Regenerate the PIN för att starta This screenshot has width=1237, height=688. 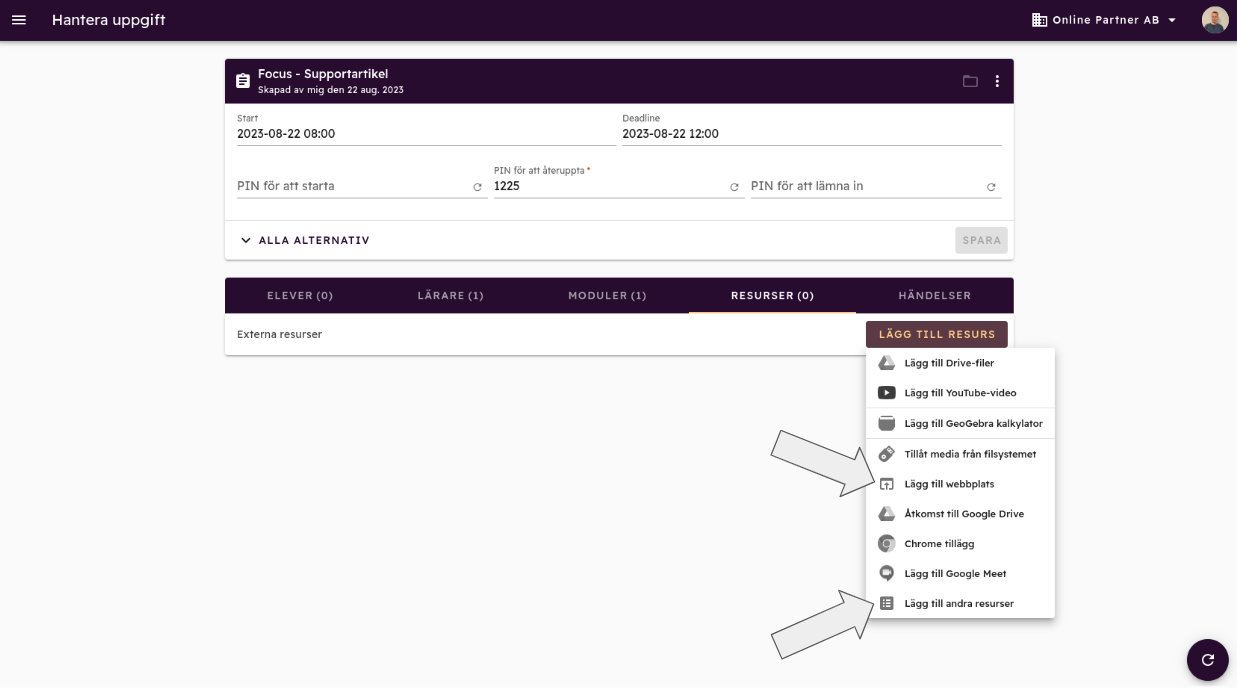[x=477, y=187]
